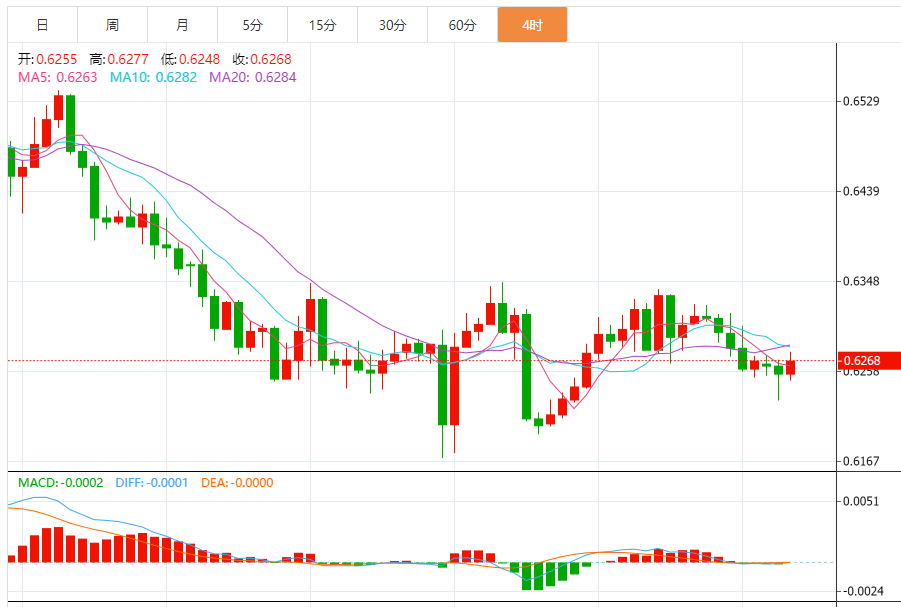Click the DEA:-0.0000 label
This screenshot has width=901, height=607.
pyautogui.click(x=237, y=483)
